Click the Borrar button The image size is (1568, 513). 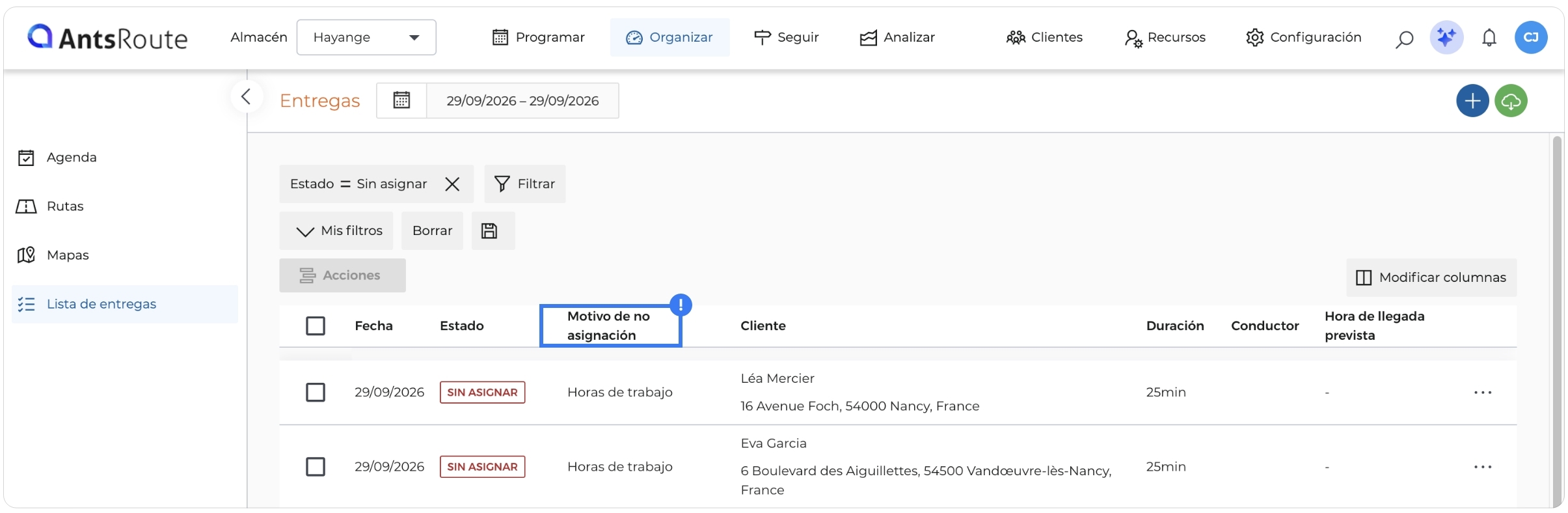432,230
